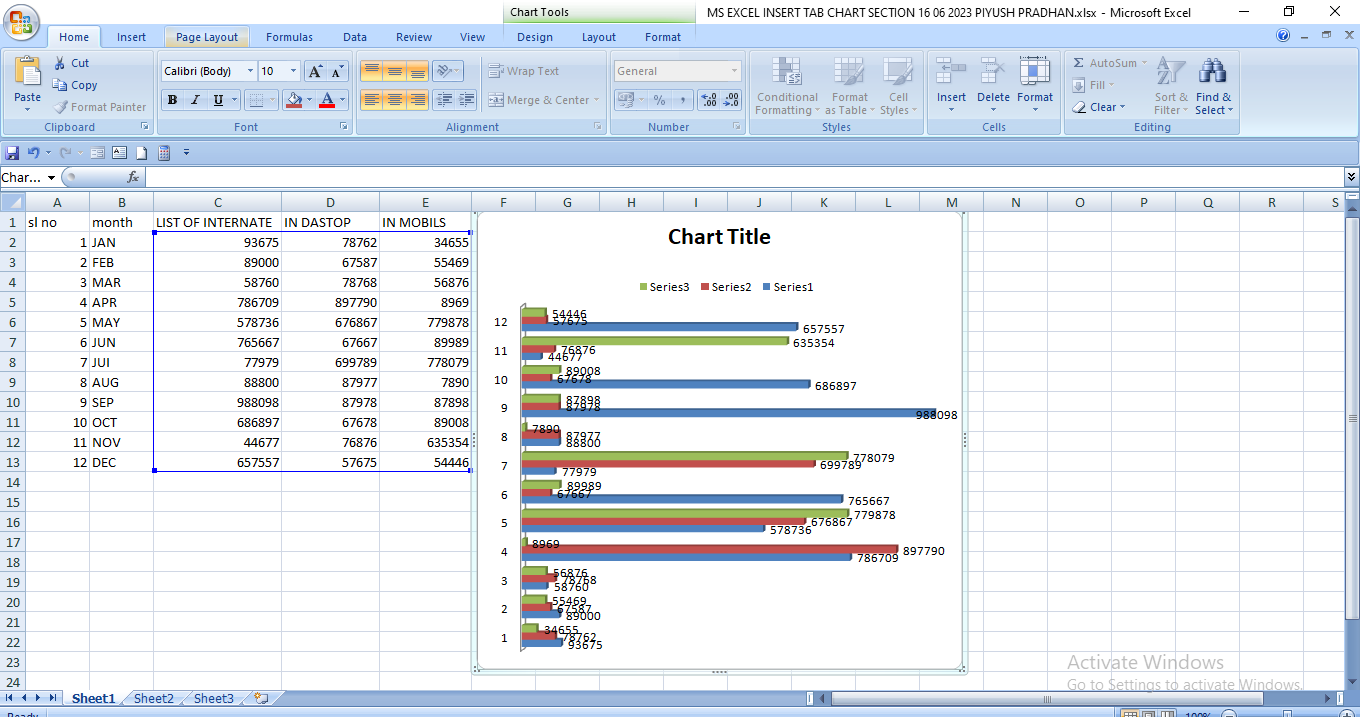1360x717 pixels.
Task: Click the Undo arrow icon
Action: coord(33,153)
